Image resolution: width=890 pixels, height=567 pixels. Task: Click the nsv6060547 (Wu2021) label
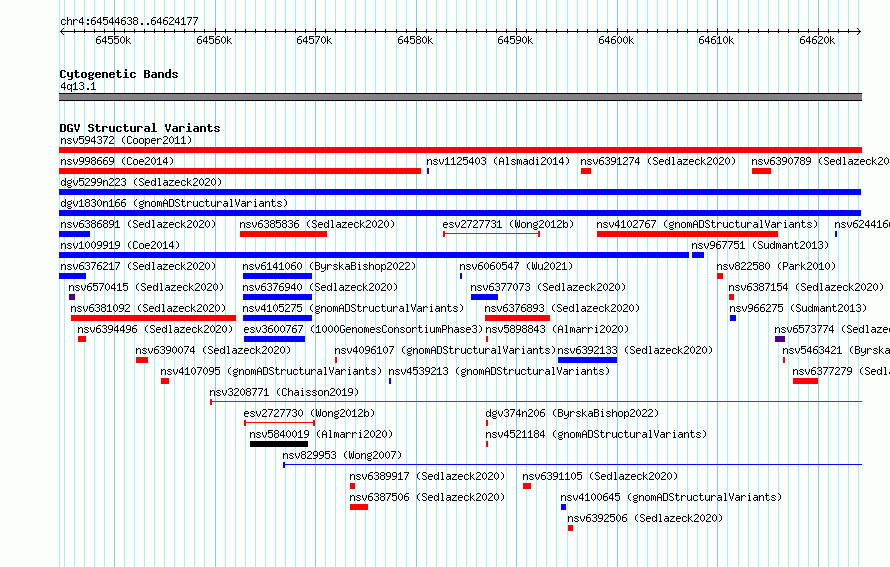click(516, 266)
